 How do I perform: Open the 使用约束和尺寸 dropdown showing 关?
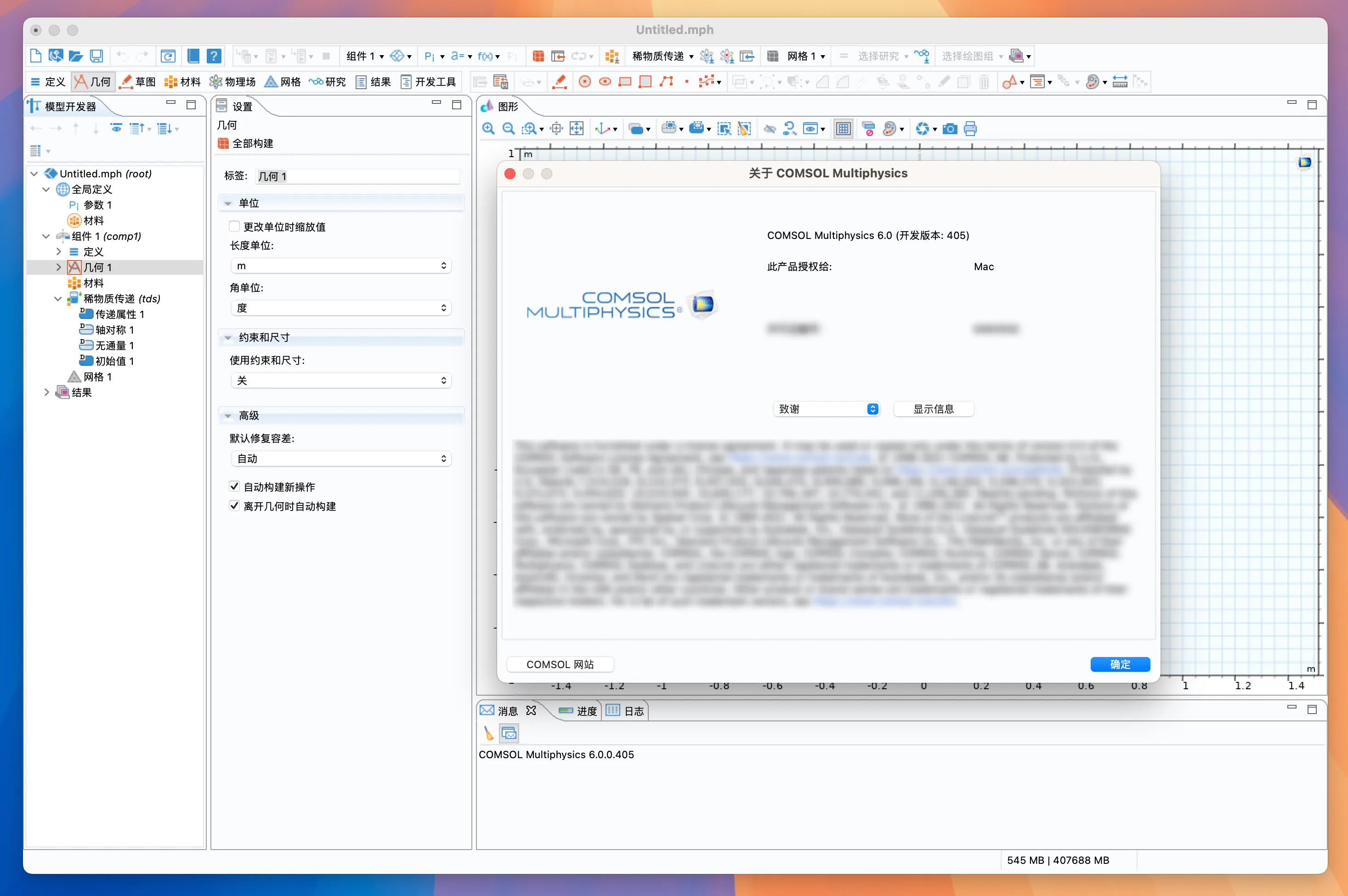point(340,380)
